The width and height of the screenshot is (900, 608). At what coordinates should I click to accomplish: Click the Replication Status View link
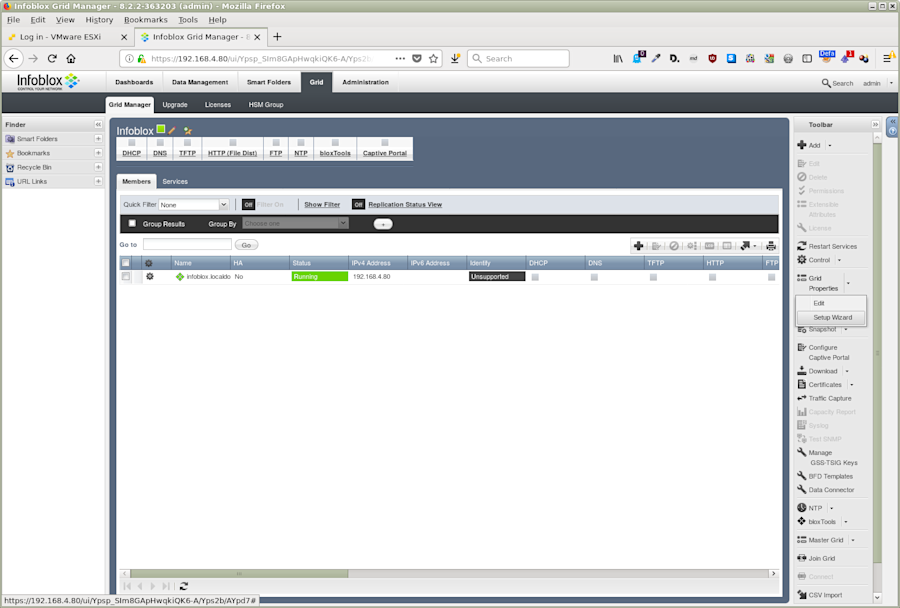coord(405,204)
